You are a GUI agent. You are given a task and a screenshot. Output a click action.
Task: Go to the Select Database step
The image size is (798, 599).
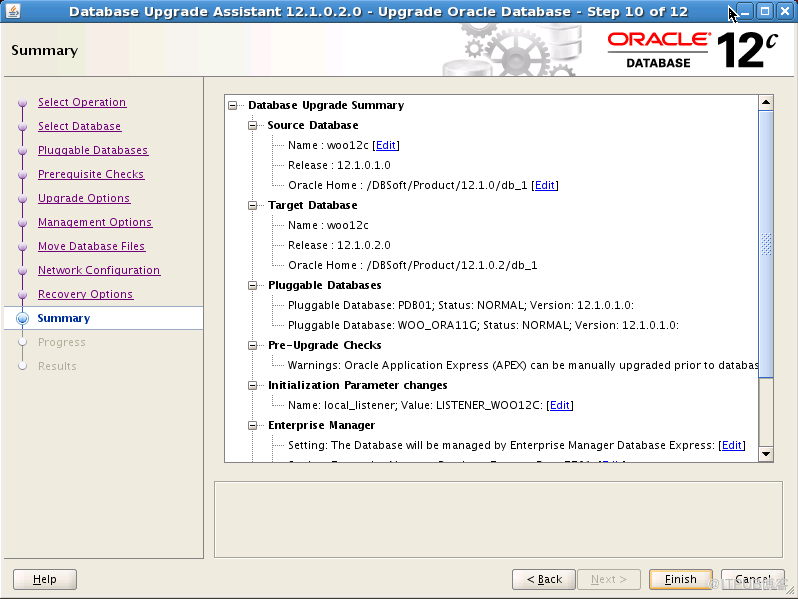coord(79,126)
